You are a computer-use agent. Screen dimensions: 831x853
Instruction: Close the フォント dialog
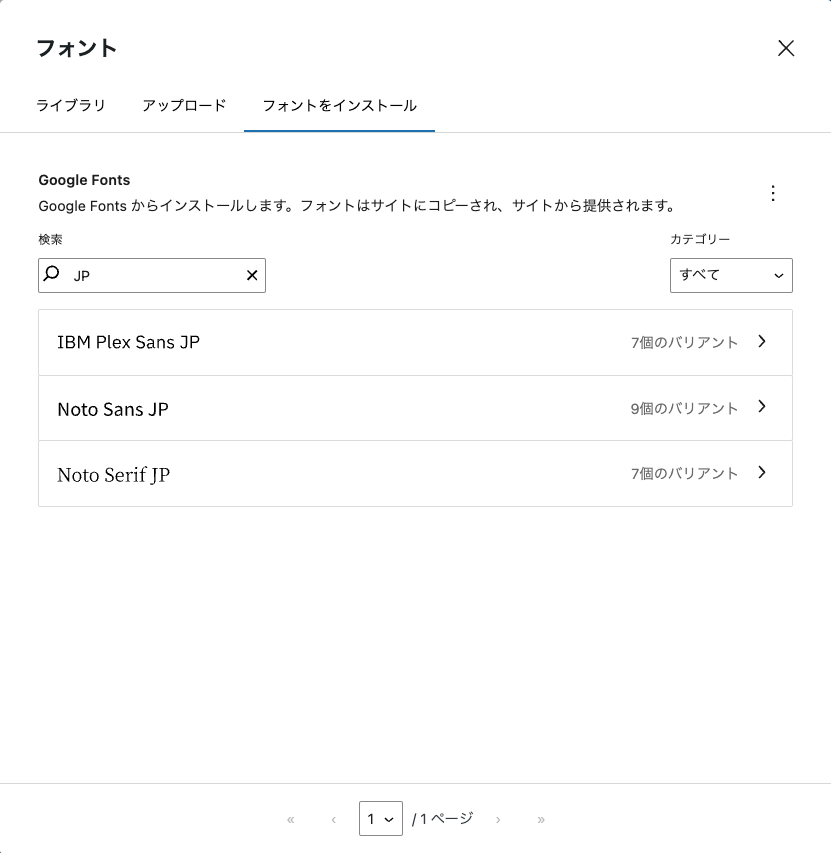(x=785, y=48)
